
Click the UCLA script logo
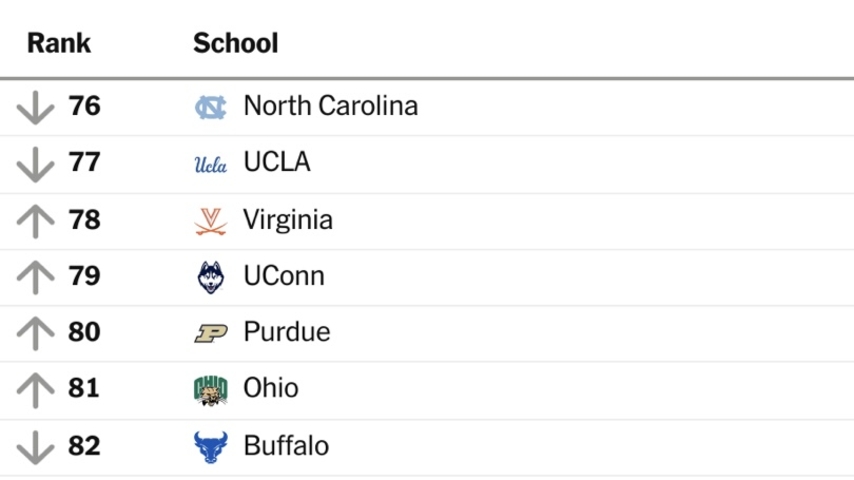pos(211,164)
